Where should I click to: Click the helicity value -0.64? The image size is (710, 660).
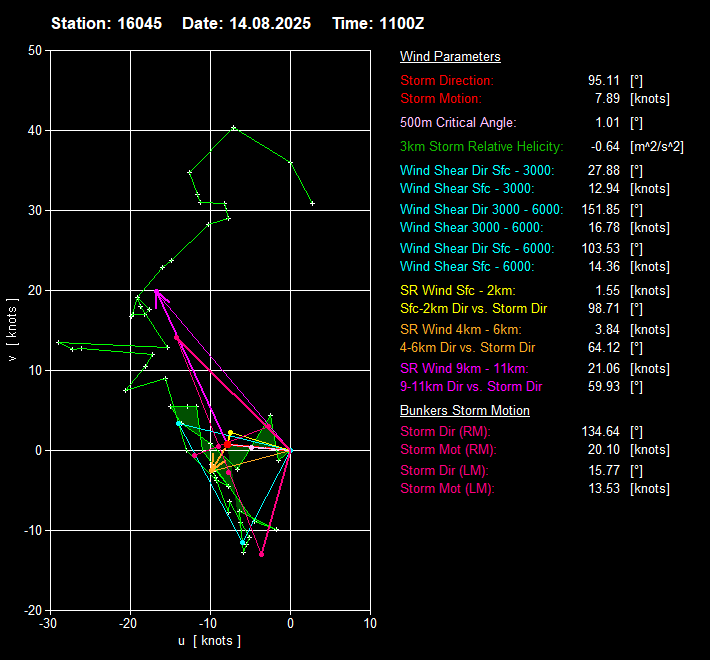click(605, 147)
